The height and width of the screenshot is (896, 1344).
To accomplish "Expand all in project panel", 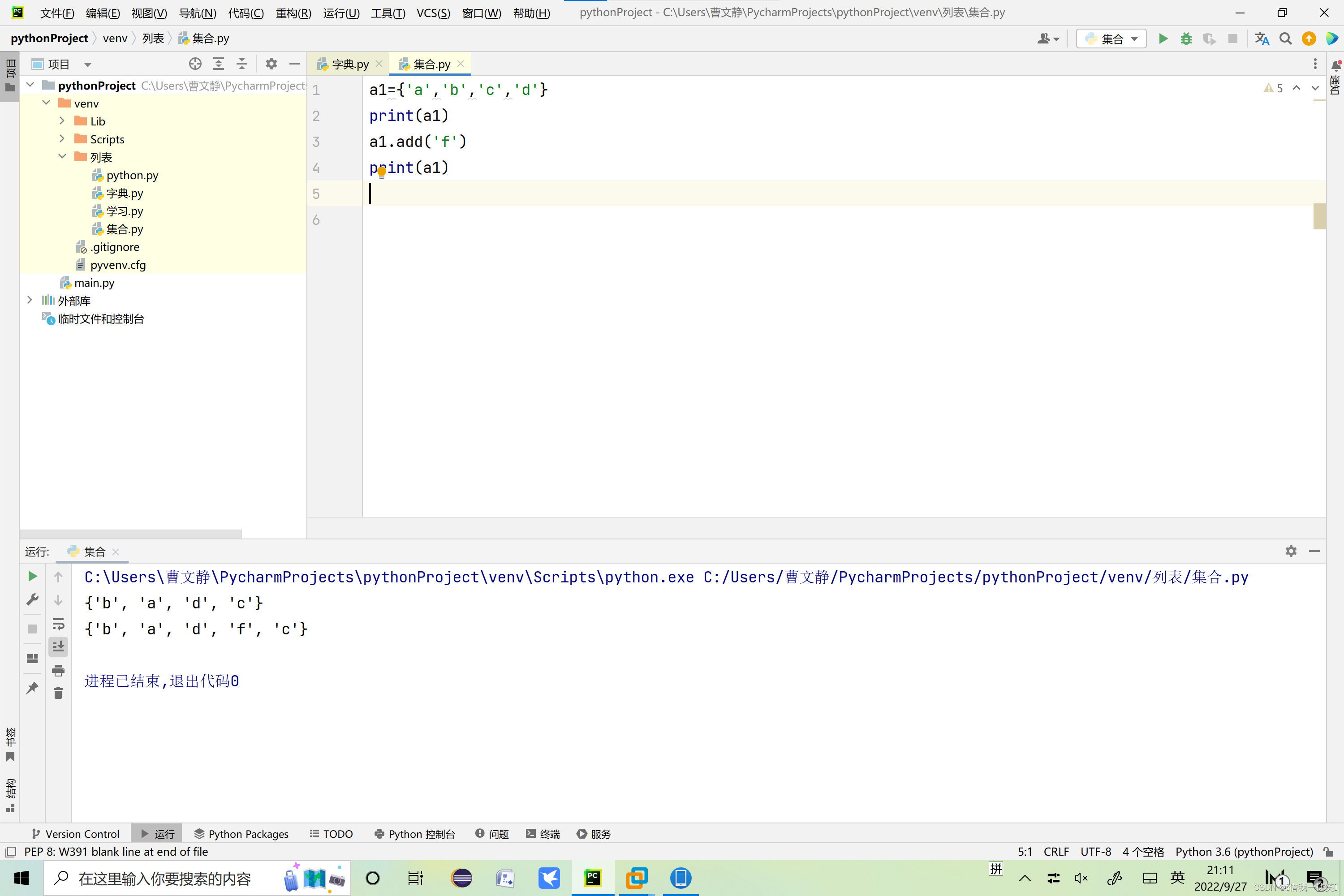I will pyautogui.click(x=218, y=64).
